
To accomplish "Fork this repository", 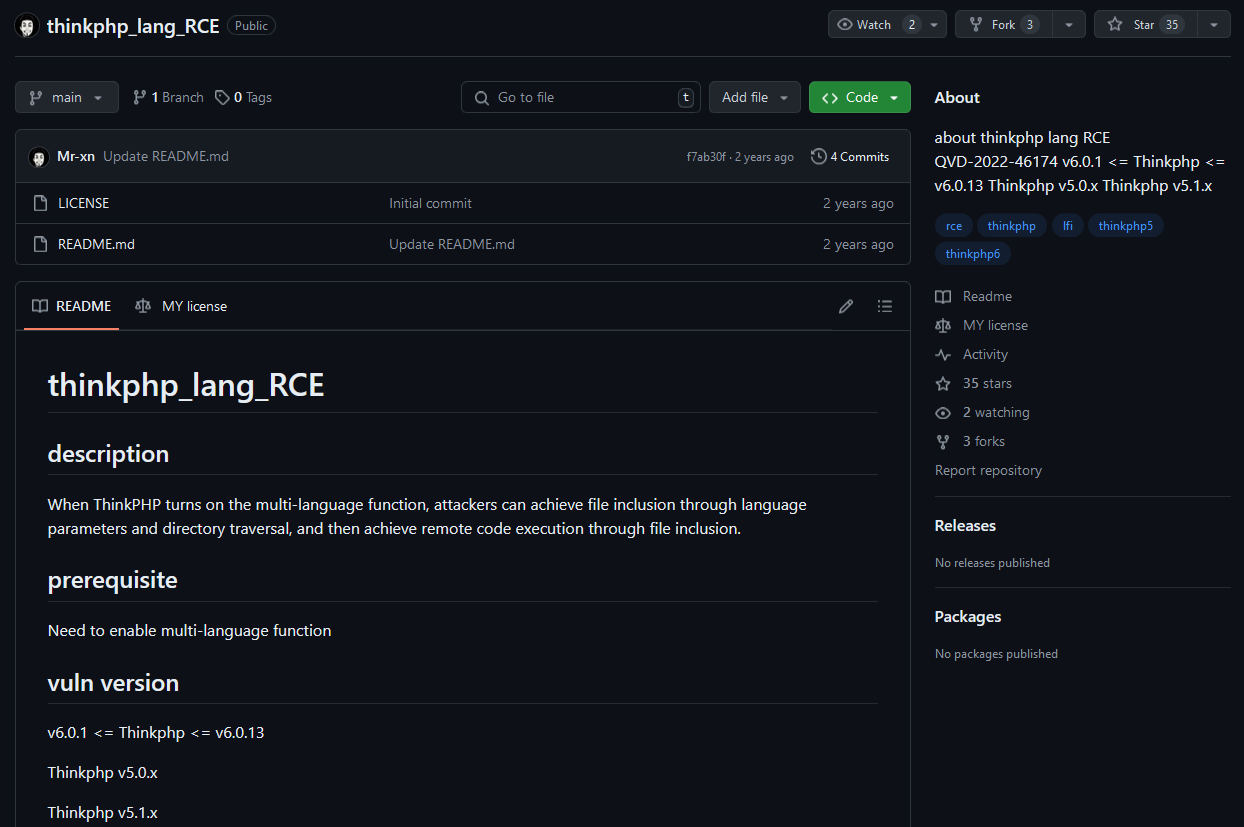I will point(1003,25).
